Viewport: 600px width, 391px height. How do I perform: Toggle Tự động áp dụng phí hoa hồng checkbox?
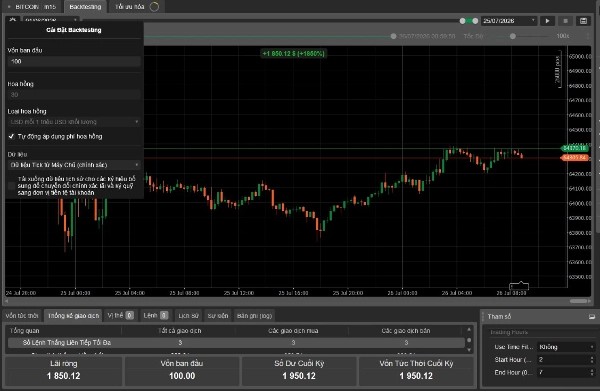(x=11, y=136)
